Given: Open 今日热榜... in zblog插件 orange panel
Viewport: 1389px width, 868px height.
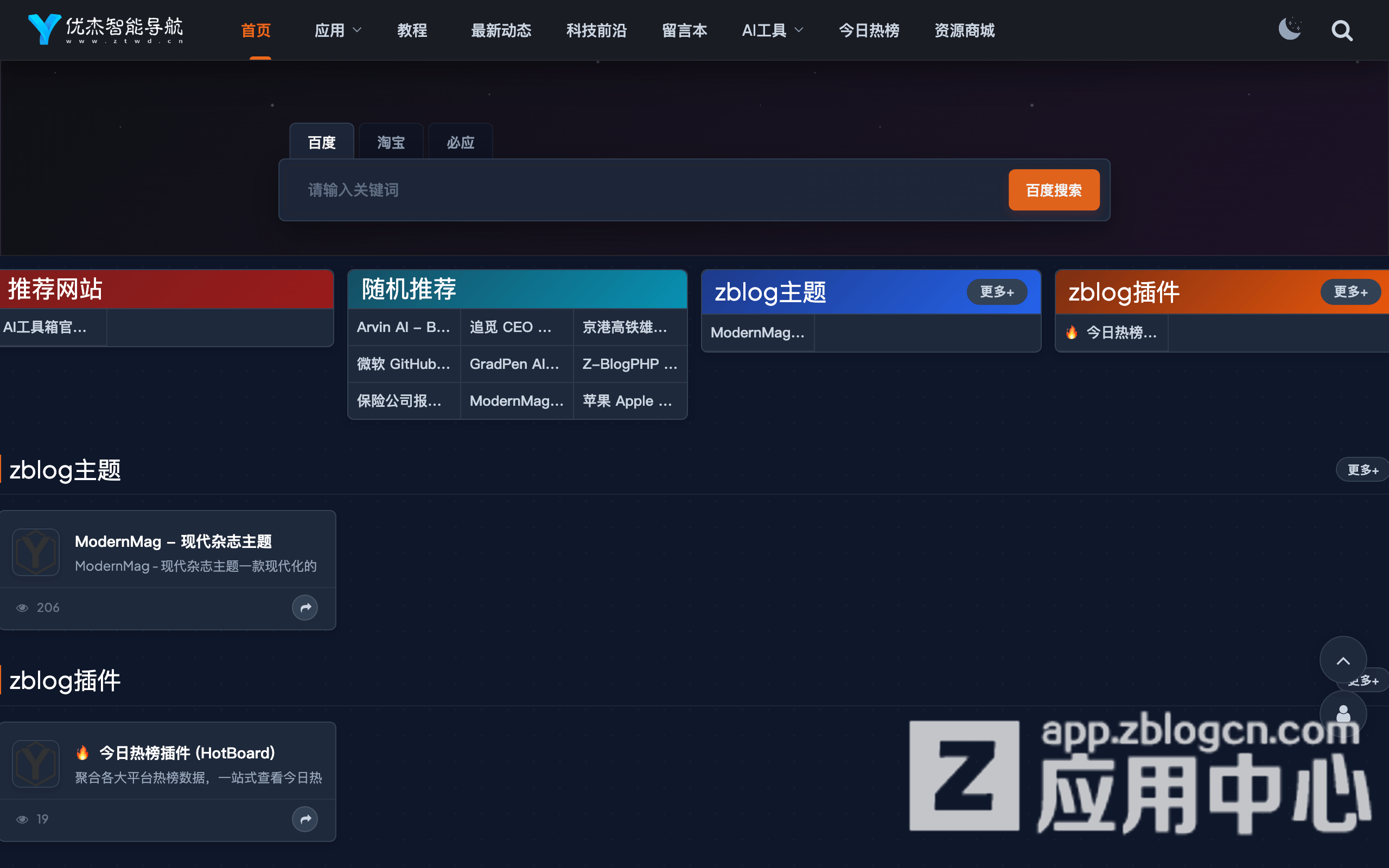Looking at the screenshot, I should pos(1121,333).
